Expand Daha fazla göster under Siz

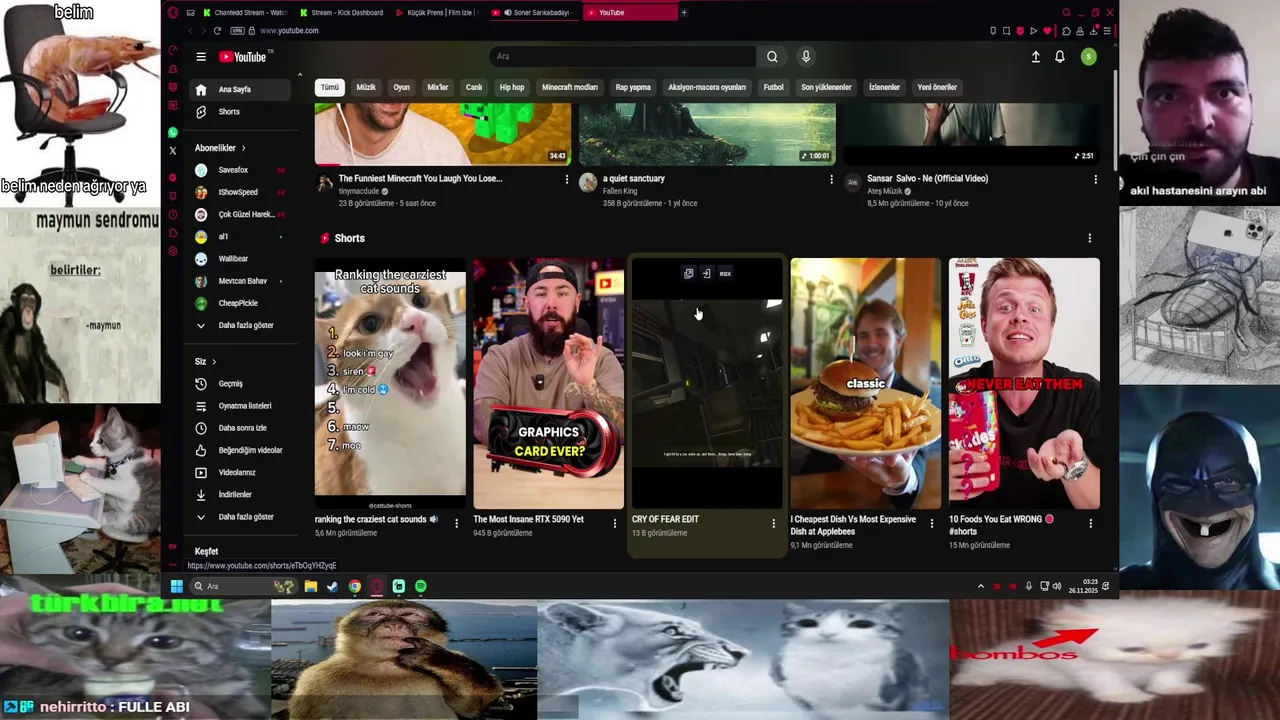[240, 517]
